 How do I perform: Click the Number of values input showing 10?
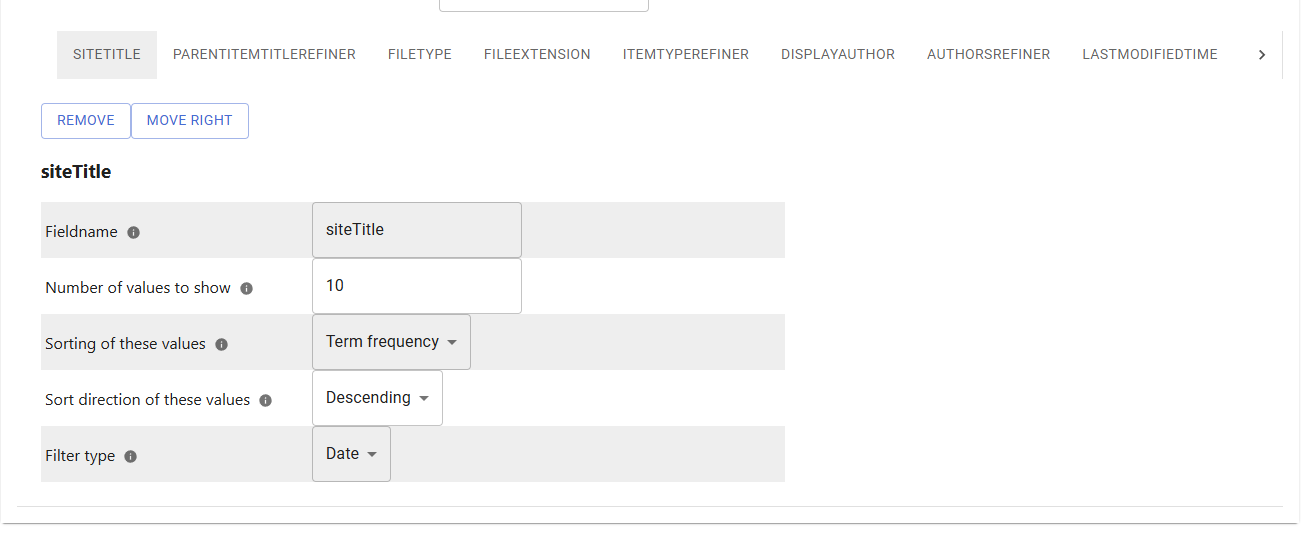coord(417,286)
